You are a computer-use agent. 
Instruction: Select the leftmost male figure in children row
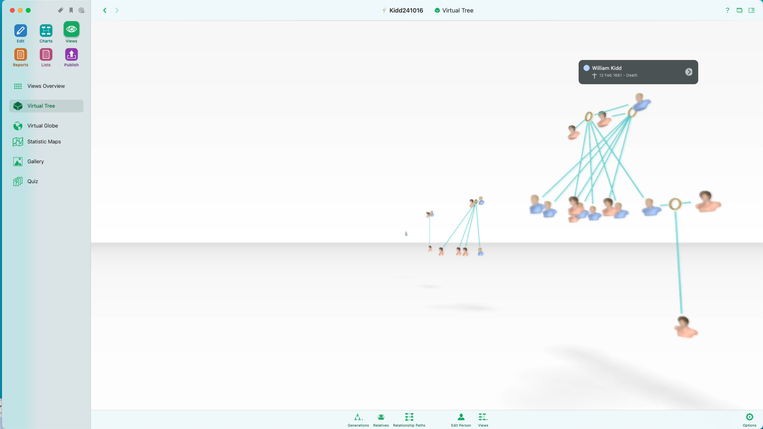click(536, 204)
